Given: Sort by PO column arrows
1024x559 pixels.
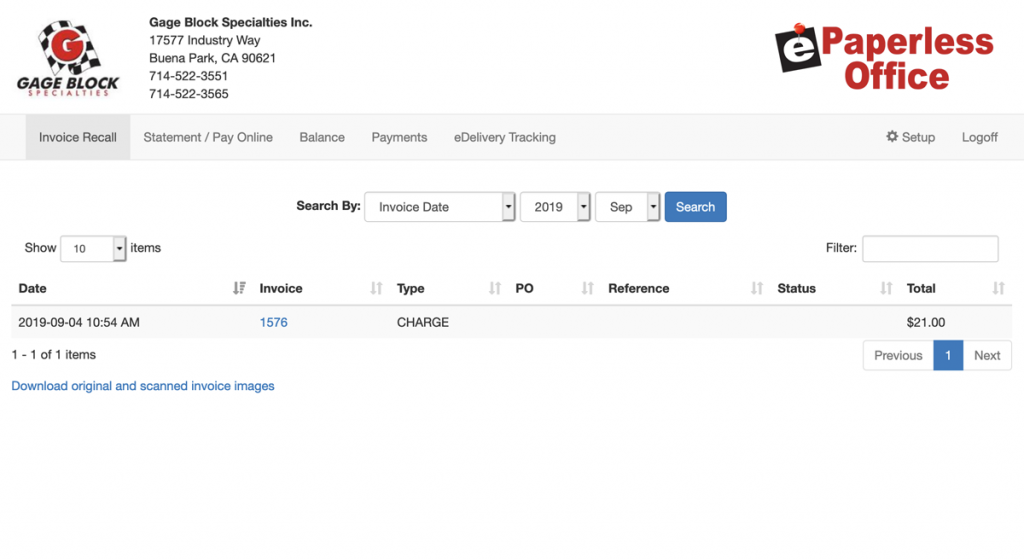Looking at the screenshot, I should 588,288.
